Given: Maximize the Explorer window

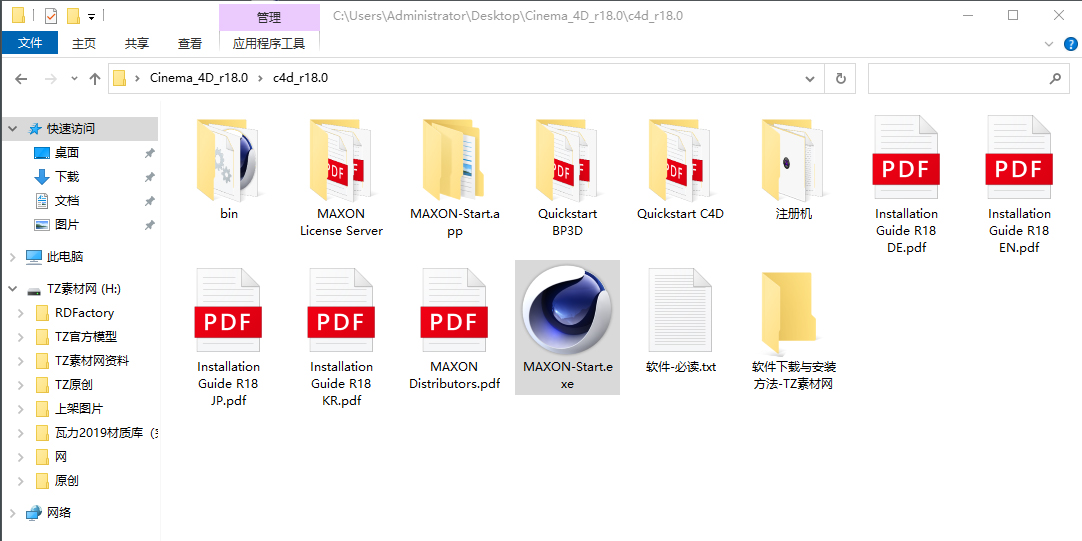Looking at the screenshot, I should coord(1013,15).
